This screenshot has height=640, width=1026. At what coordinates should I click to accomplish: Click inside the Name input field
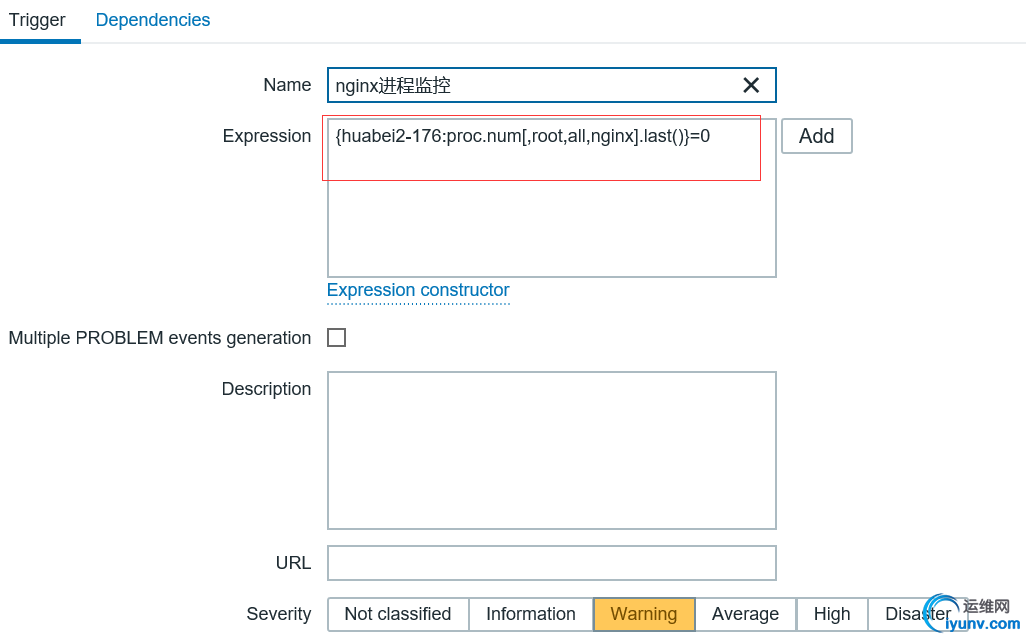click(x=530, y=86)
